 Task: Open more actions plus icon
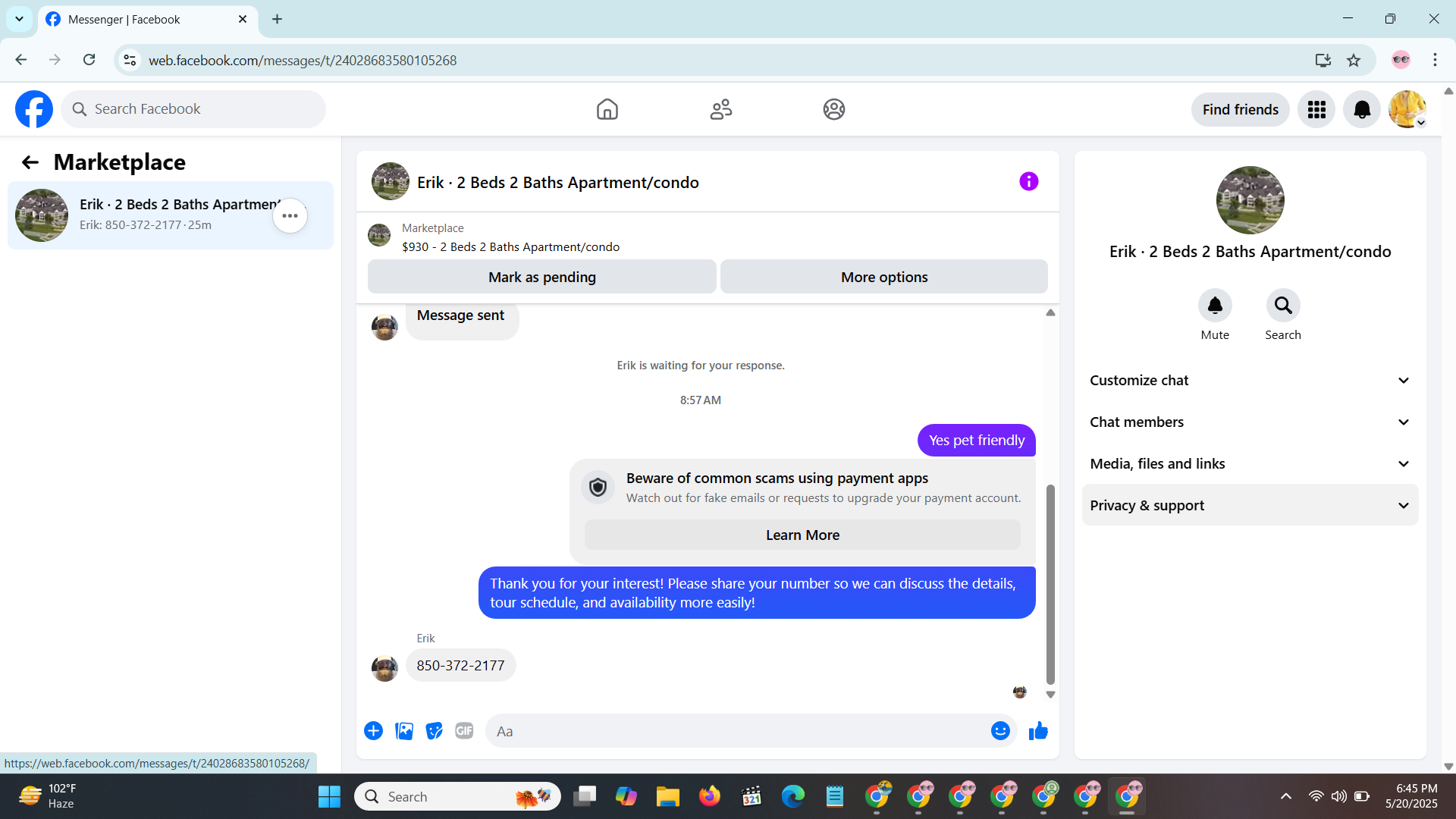(x=373, y=731)
